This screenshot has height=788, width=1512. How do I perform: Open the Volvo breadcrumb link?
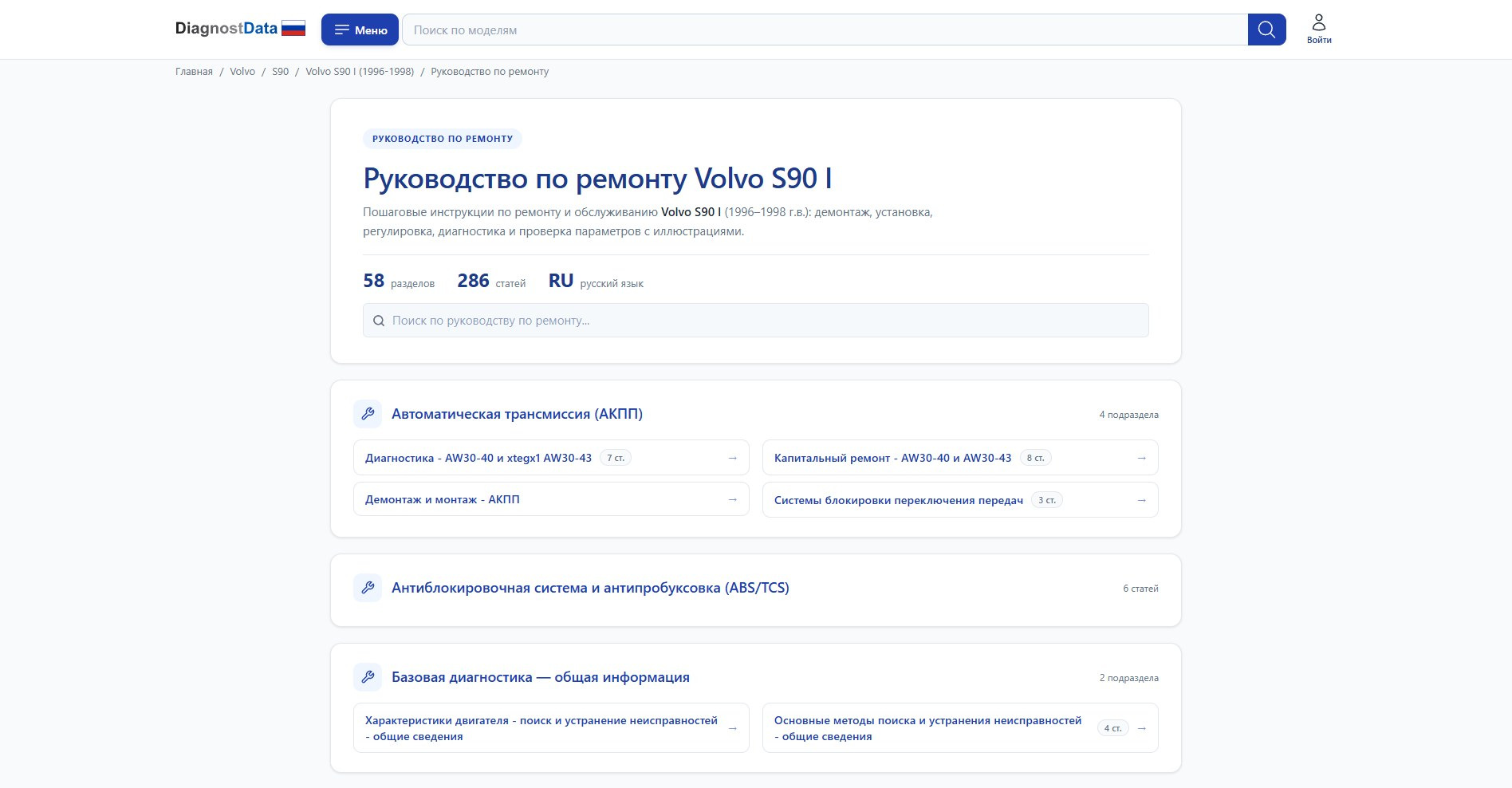pyautogui.click(x=242, y=72)
